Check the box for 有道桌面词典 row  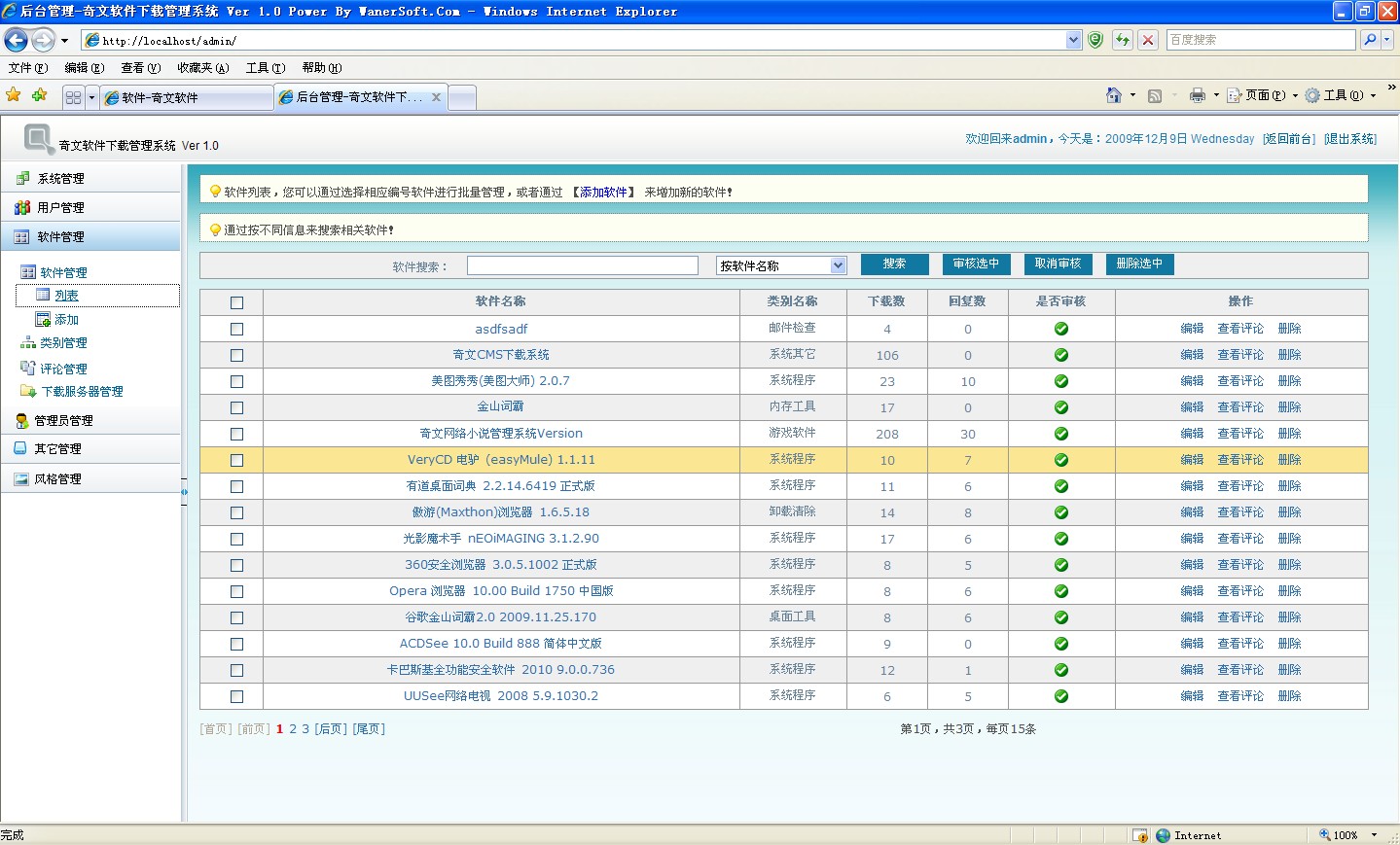tap(236, 486)
